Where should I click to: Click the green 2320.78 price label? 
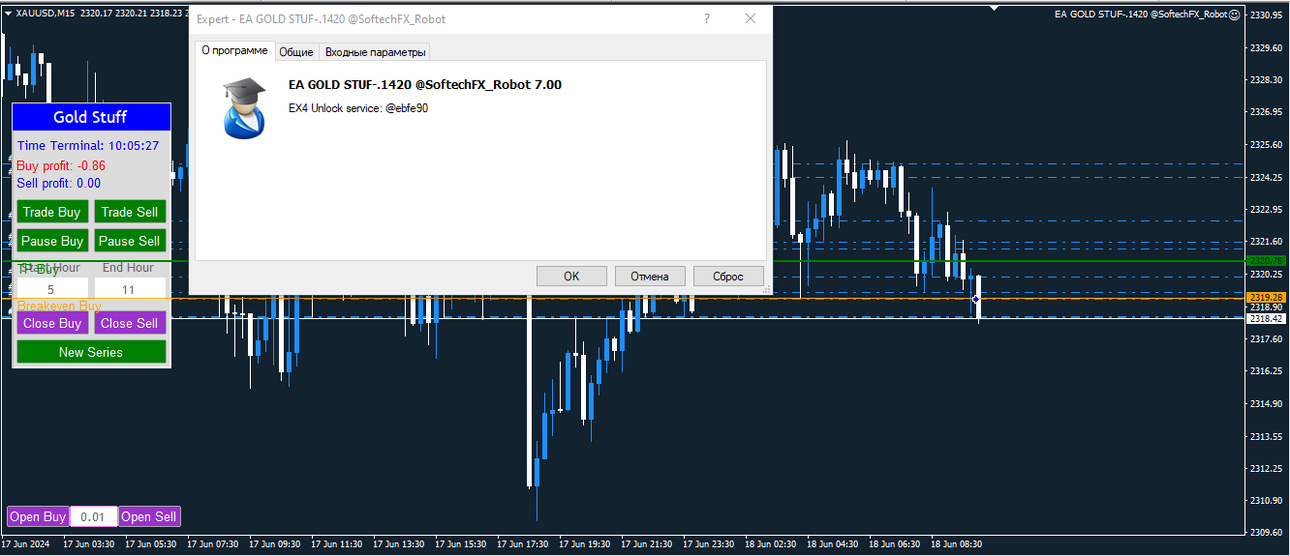point(1267,261)
